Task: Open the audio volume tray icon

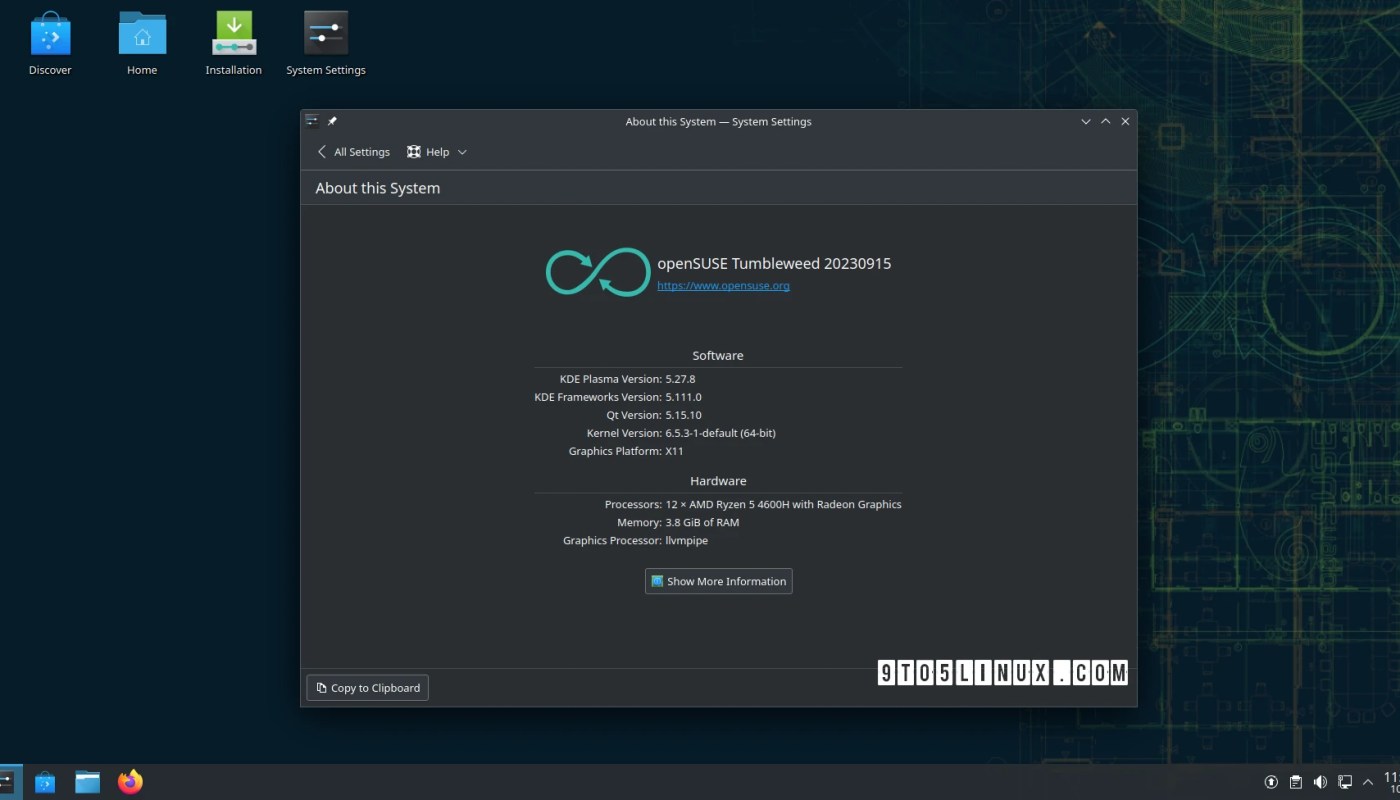Action: [1320, 782]
